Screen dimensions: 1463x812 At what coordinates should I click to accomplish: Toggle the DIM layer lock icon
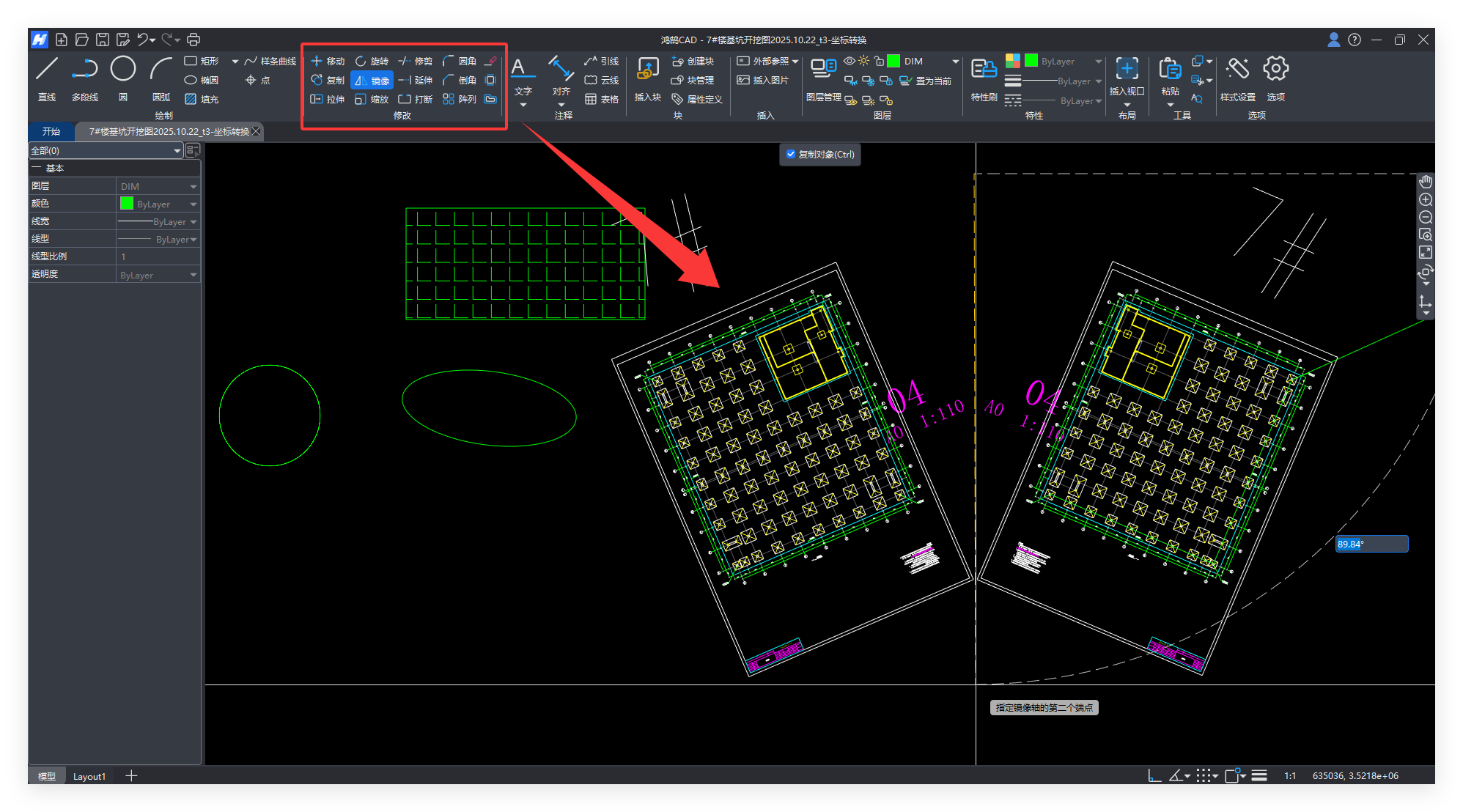(879, 62)
